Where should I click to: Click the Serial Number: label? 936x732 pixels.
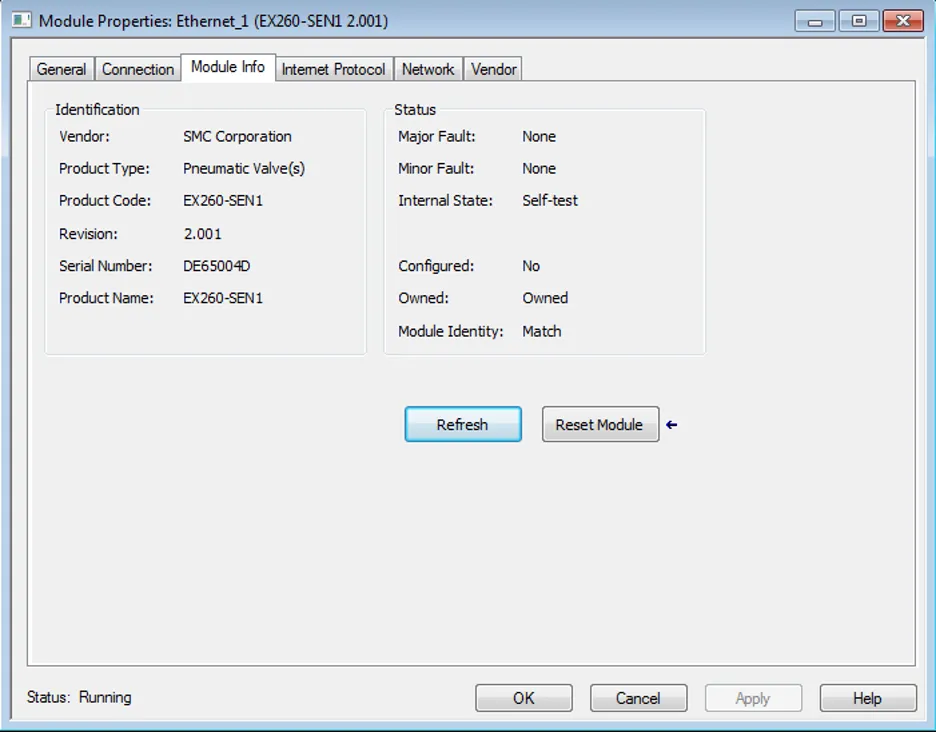106,266
